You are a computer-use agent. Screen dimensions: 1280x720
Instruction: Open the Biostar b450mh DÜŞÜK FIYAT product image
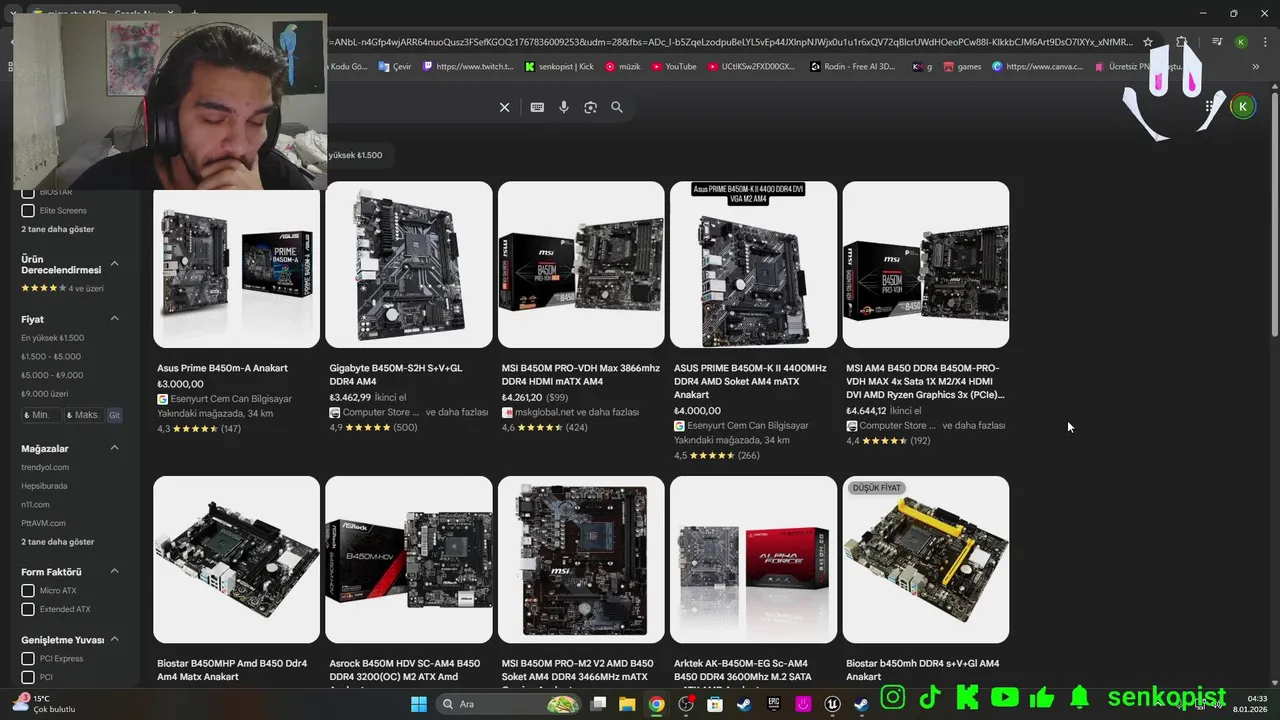pos(926,559)
